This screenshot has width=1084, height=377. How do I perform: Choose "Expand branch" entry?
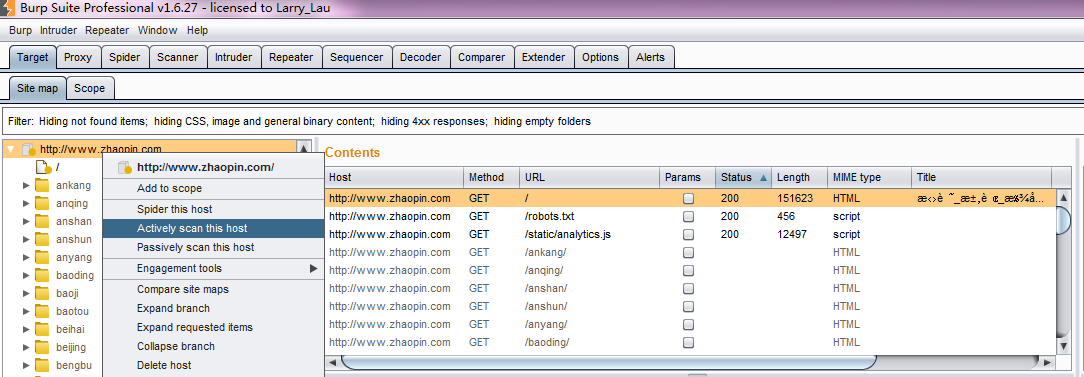(213, 309)
